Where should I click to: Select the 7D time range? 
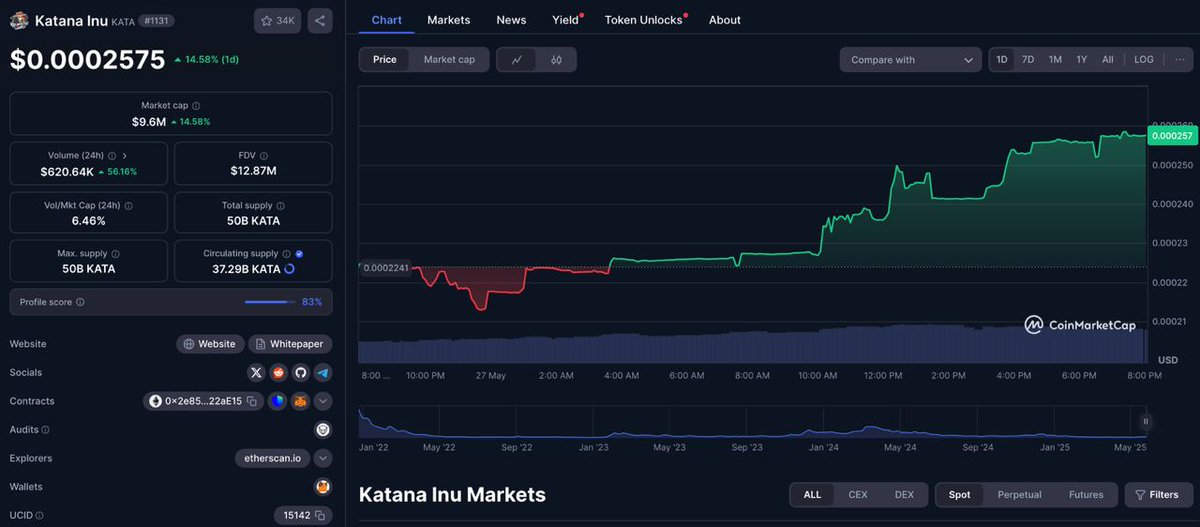[1028, 60]
